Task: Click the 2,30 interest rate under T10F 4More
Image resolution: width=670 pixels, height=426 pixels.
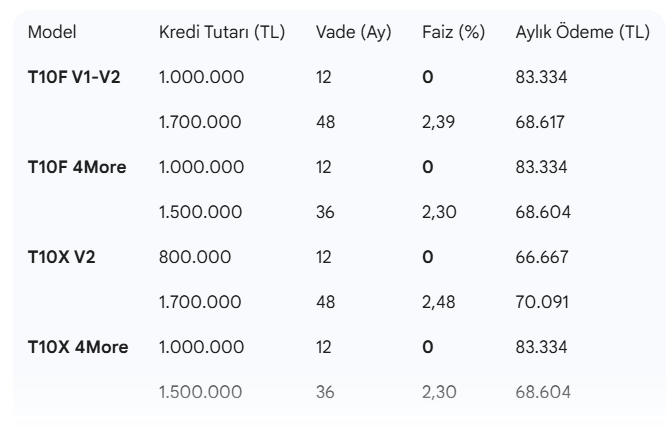Action: coord(440,212)
